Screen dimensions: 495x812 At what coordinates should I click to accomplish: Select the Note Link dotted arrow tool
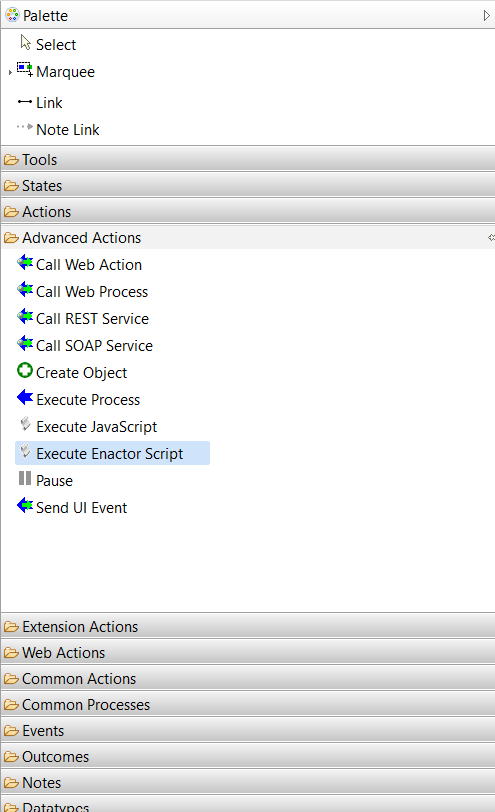58,129
